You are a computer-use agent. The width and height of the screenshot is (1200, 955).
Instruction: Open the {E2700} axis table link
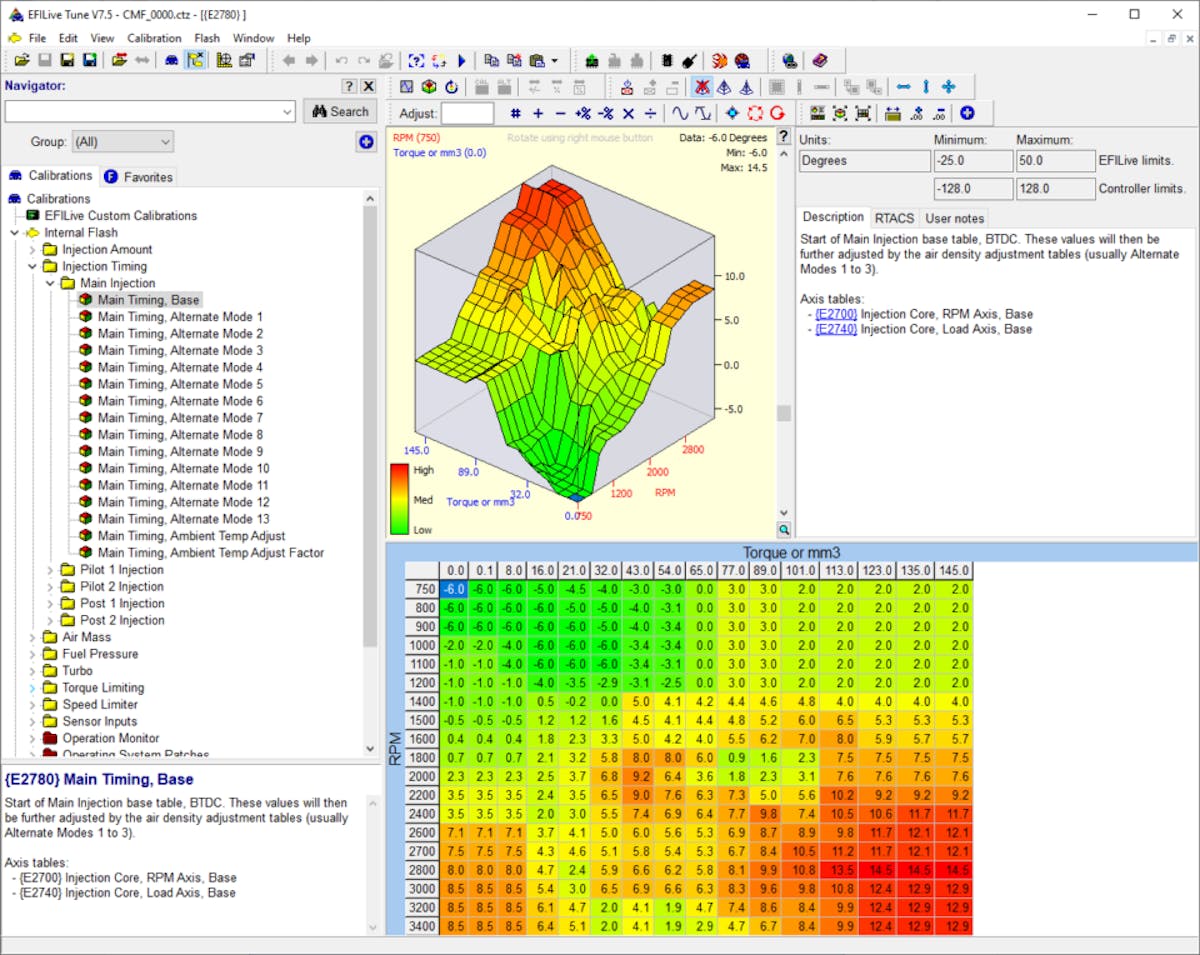coord(836,314)
